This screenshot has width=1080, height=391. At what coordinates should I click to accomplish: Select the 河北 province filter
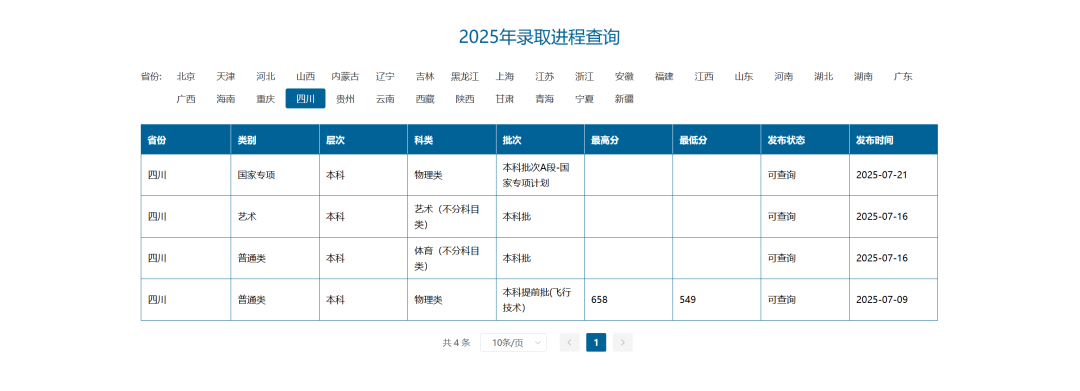(x=266, y=76)
